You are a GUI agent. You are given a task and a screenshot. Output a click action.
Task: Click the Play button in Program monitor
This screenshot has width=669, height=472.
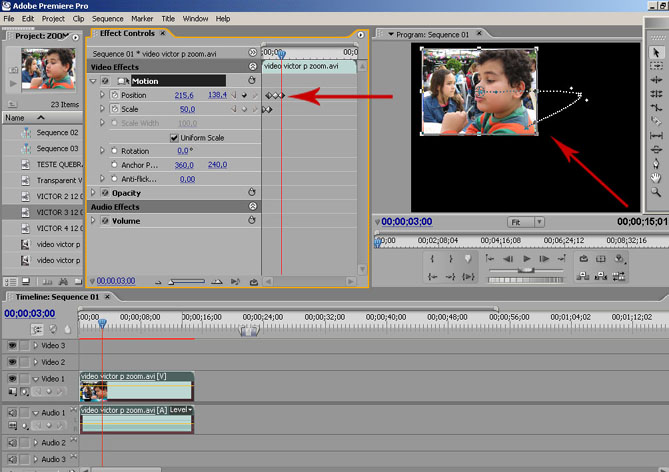(x=527, y=259)
